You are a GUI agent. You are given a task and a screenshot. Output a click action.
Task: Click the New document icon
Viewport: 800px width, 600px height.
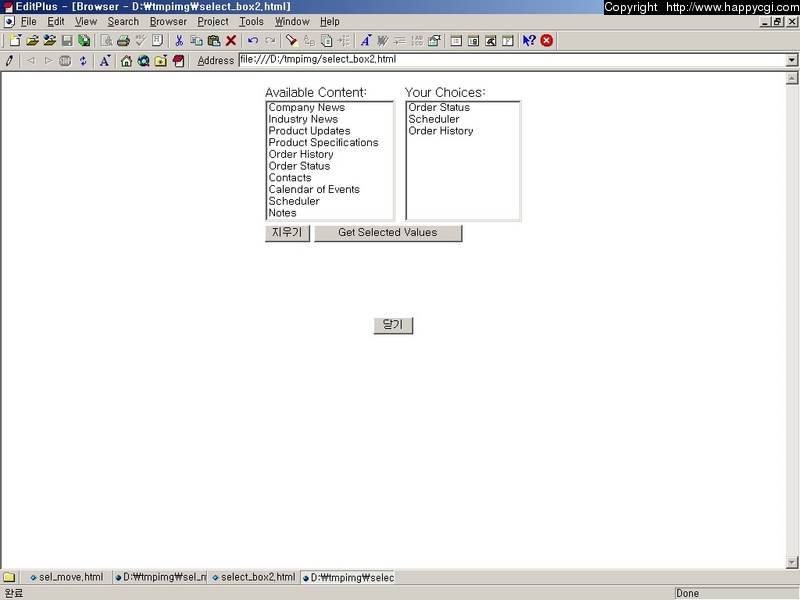click(x=15, y=40)
